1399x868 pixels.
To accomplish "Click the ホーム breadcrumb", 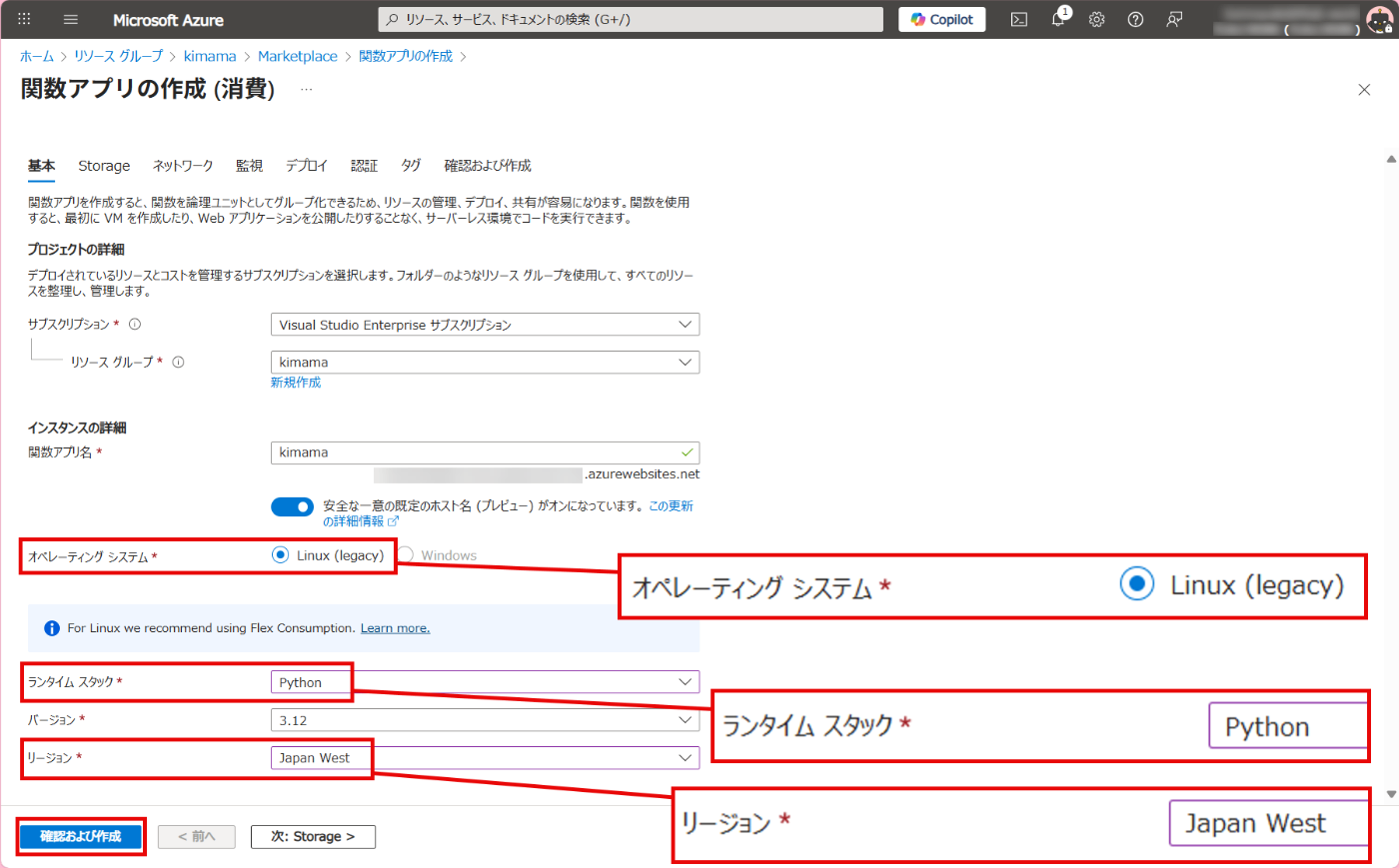I will pos(37,56).
